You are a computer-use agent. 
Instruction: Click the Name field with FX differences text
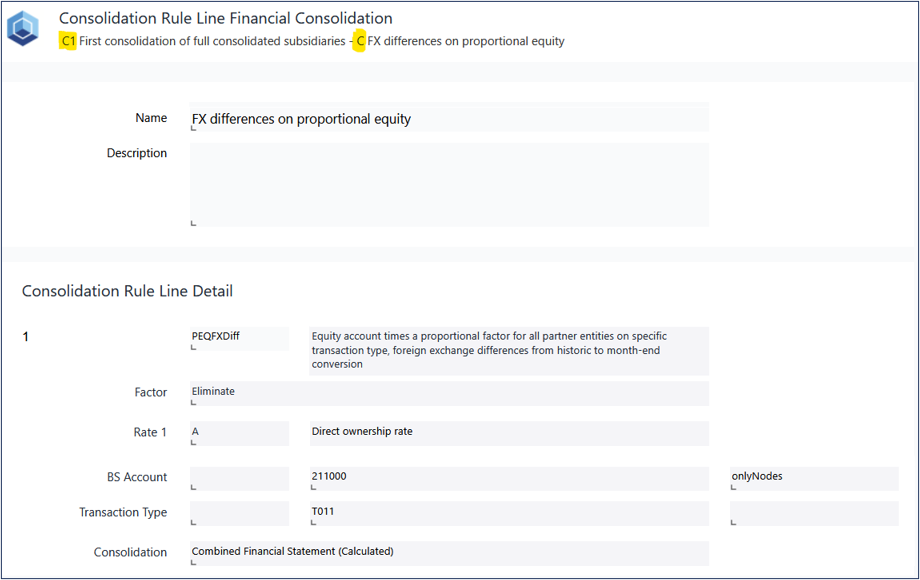tap(448, 118)
